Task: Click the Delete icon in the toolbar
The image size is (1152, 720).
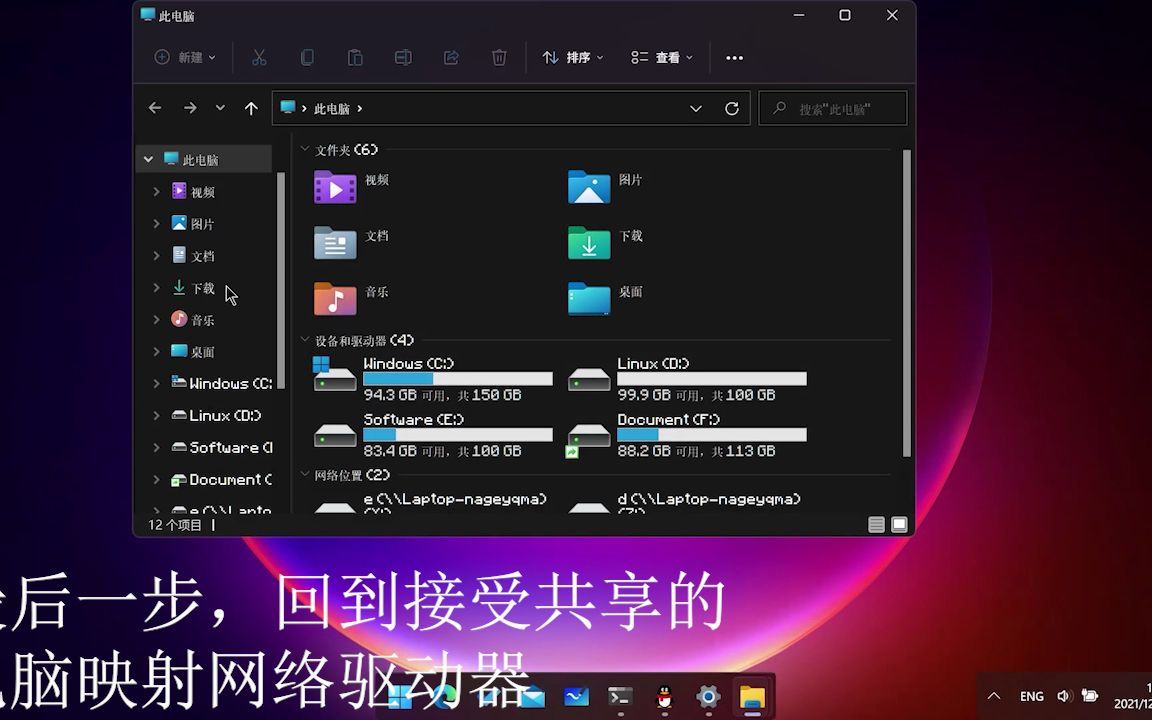Action: coord(499,57)
